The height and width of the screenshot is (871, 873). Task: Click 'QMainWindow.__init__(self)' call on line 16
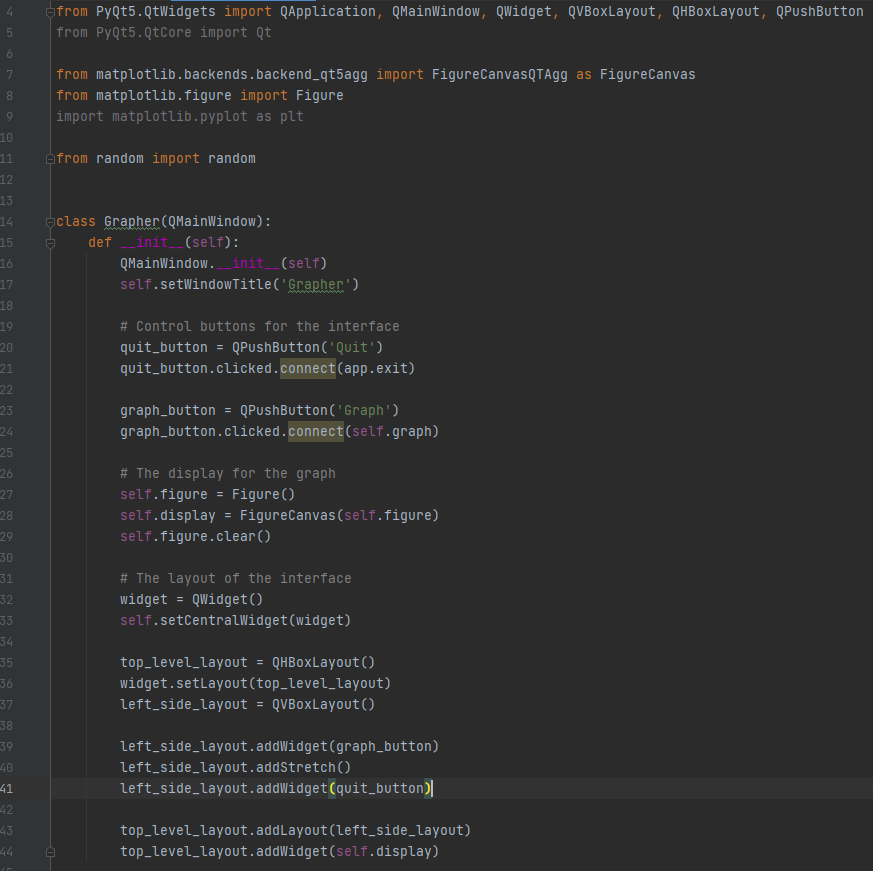223,263
